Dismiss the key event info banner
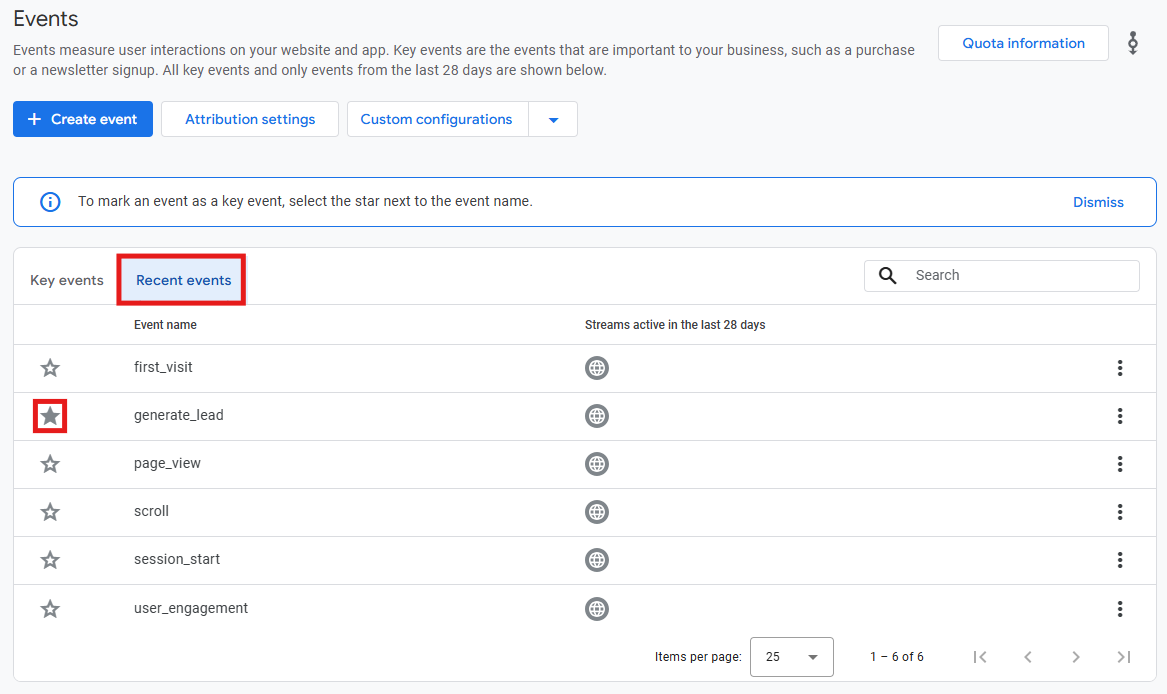1167x694 pixels. click(1098, 202)
